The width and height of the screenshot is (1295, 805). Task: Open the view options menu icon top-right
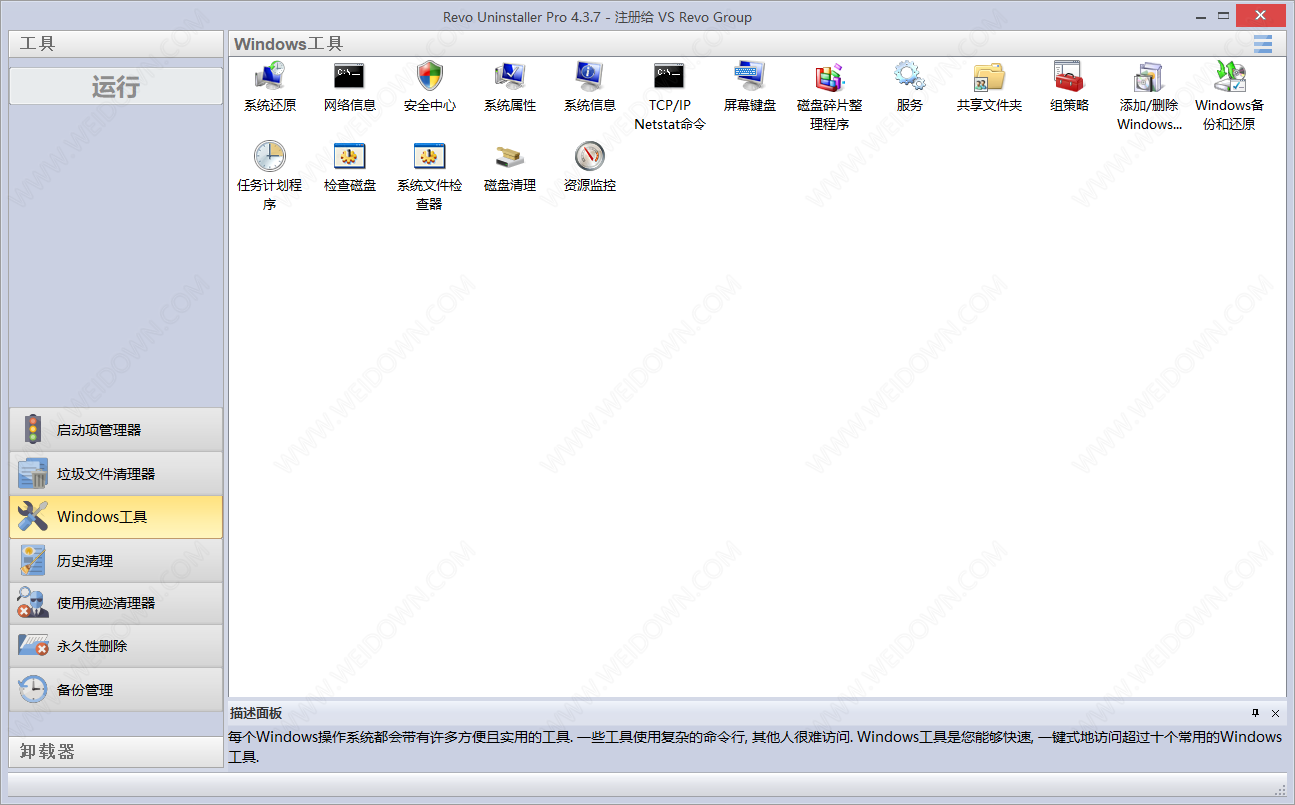(x=1263, y=44)
